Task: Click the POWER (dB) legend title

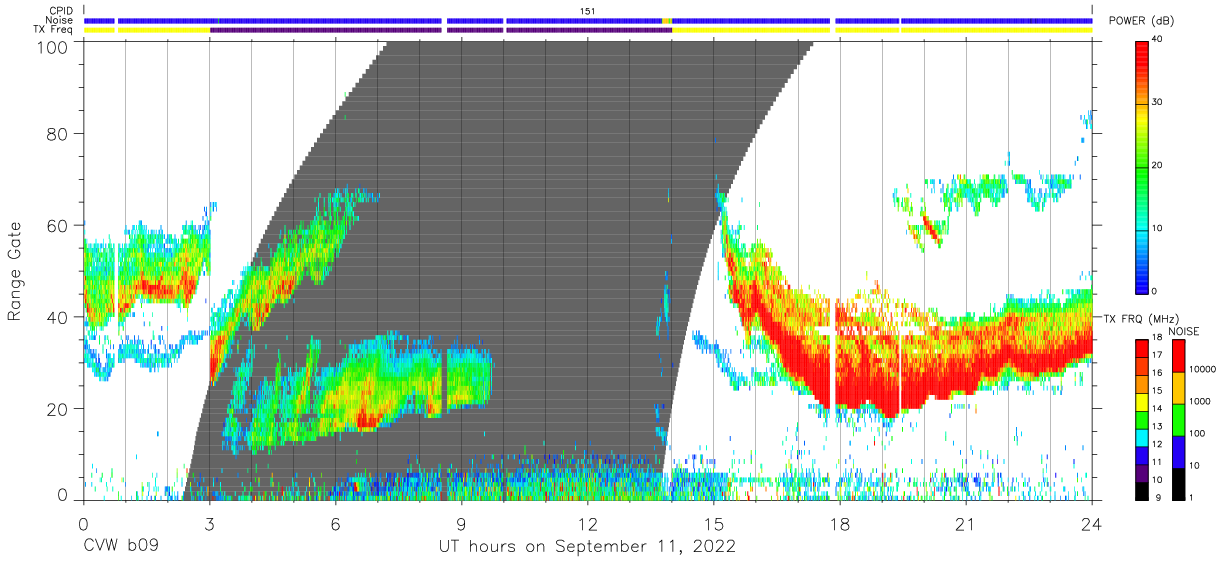Action: tap(1141, 21)
